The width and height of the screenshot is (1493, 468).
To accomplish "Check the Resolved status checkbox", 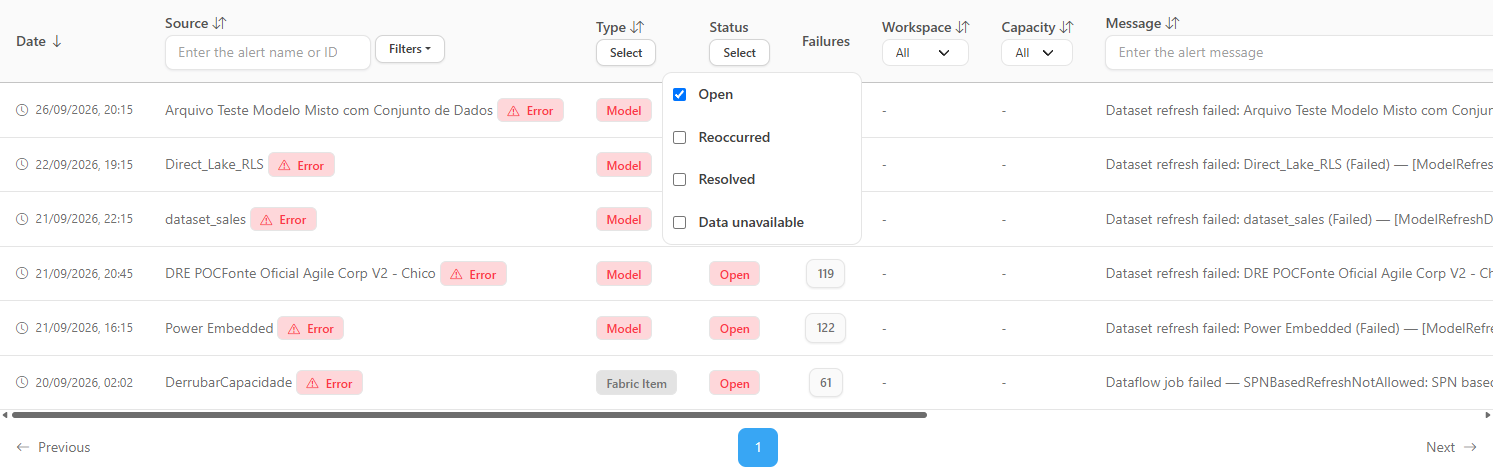I will coord(680,179).
